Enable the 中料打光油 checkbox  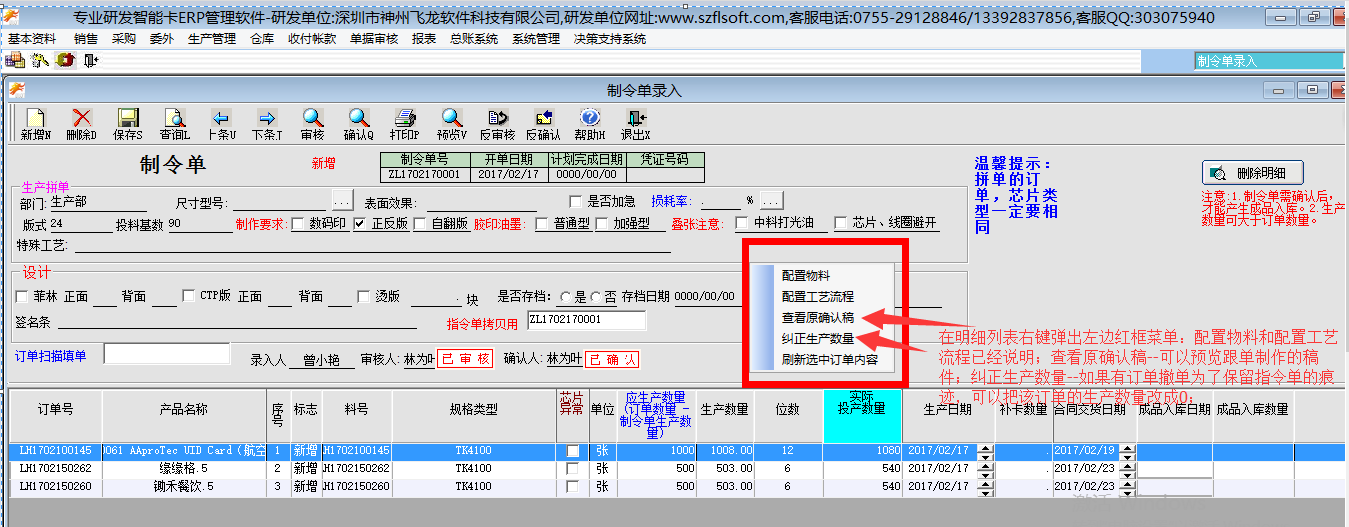pos(742,223)
